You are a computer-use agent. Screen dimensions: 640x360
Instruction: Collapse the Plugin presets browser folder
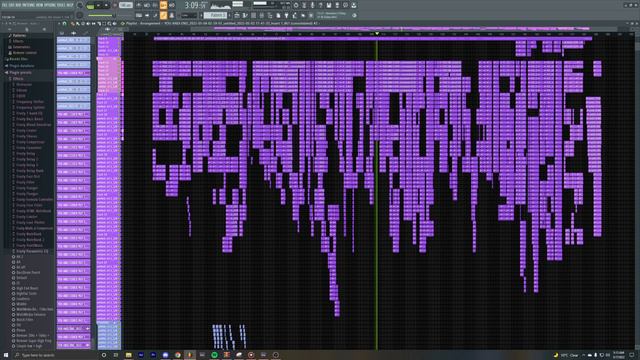[x=20, y=72]
